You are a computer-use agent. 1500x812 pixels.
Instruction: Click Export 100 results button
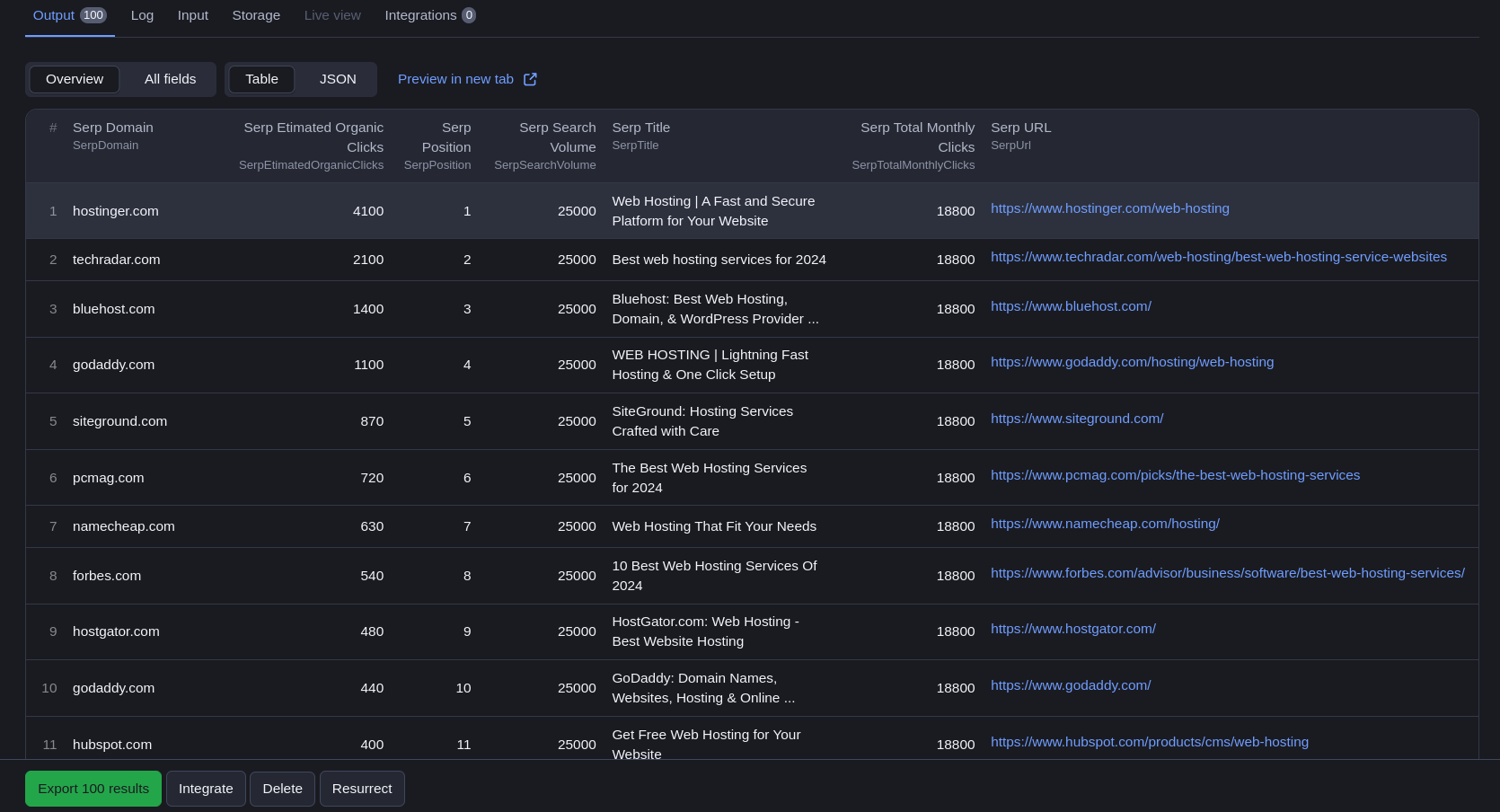tap(93, 789)
